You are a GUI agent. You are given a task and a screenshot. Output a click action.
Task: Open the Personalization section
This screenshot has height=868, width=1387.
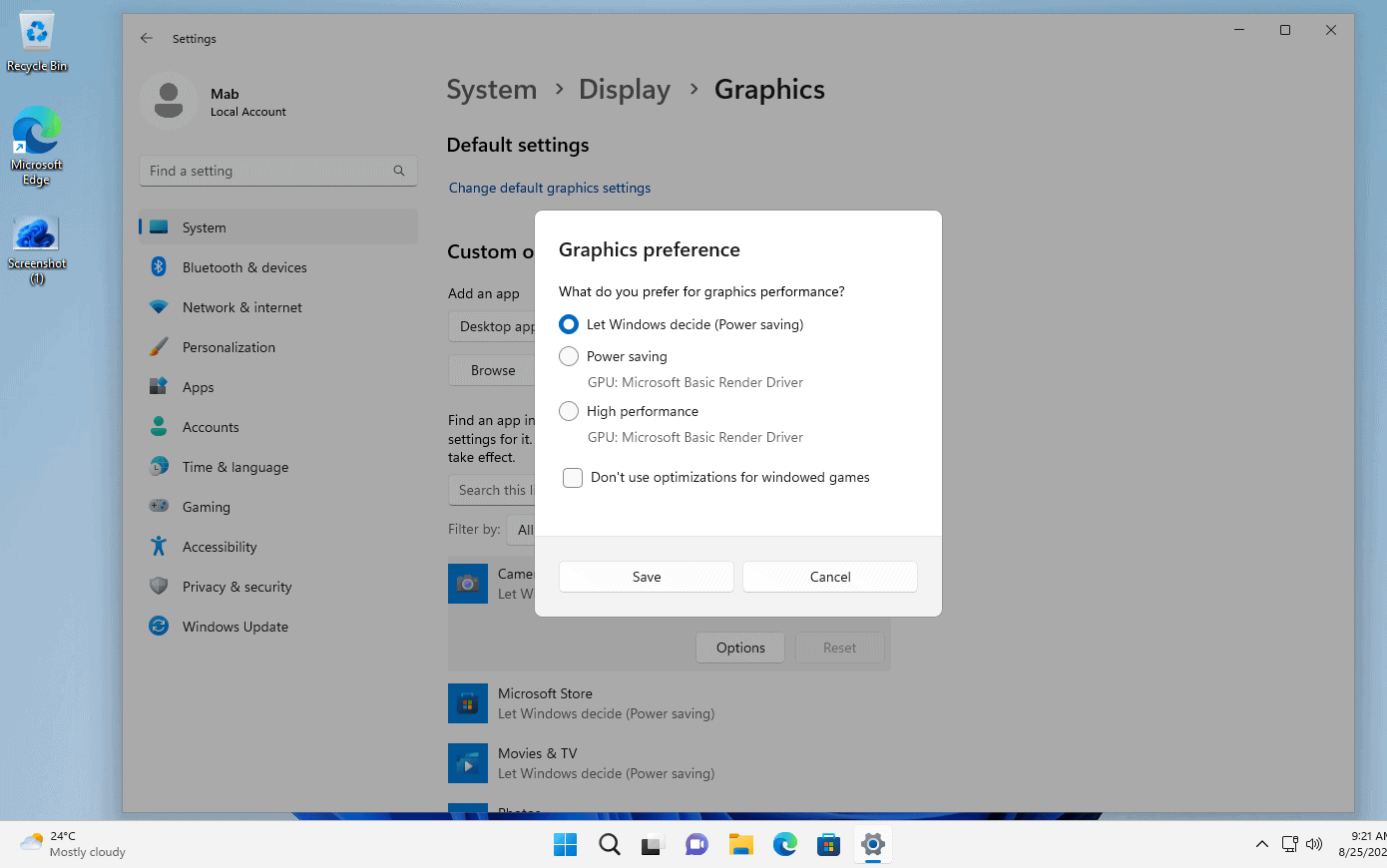[230, 346]
